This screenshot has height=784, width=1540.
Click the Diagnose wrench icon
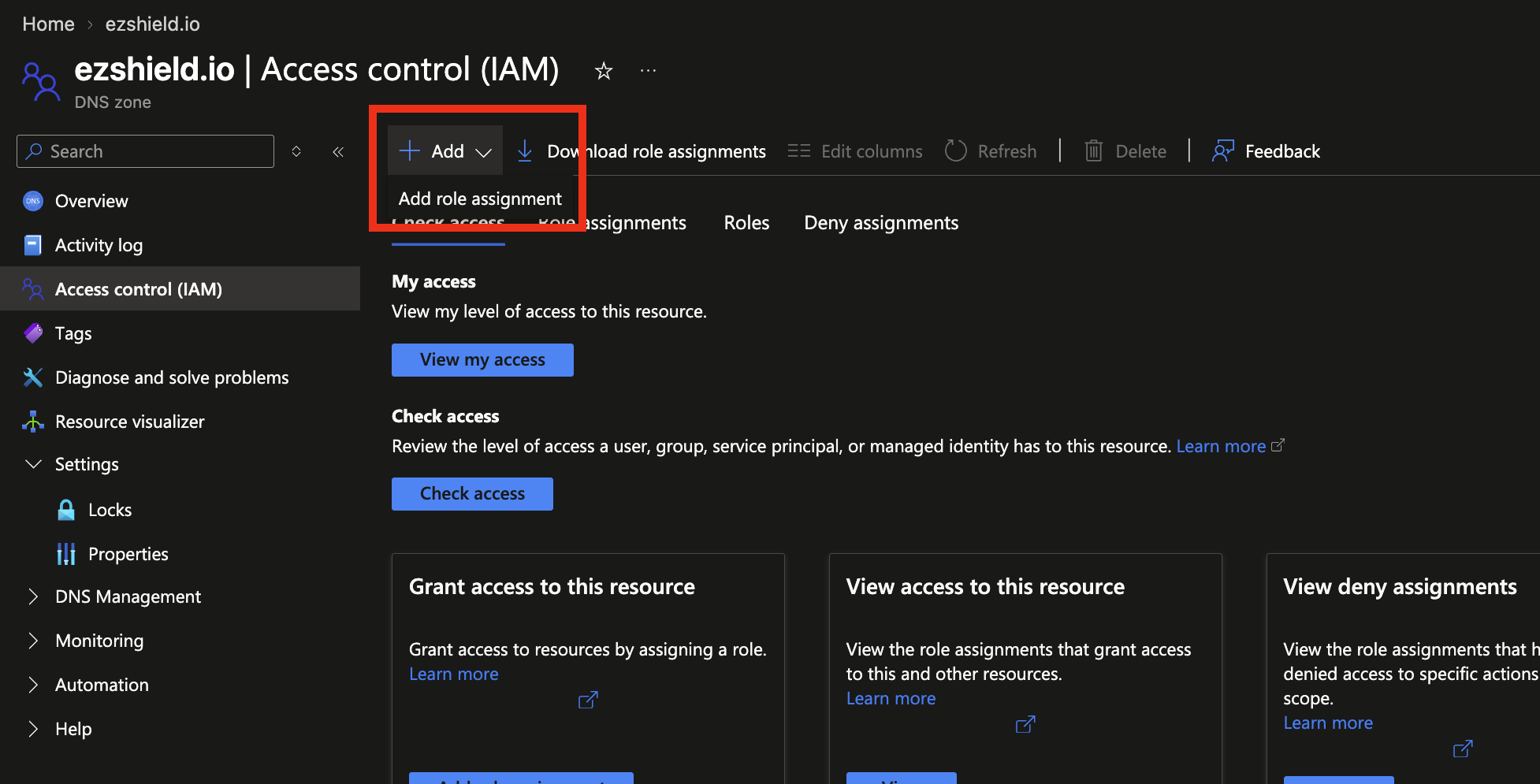coord(32,377)
